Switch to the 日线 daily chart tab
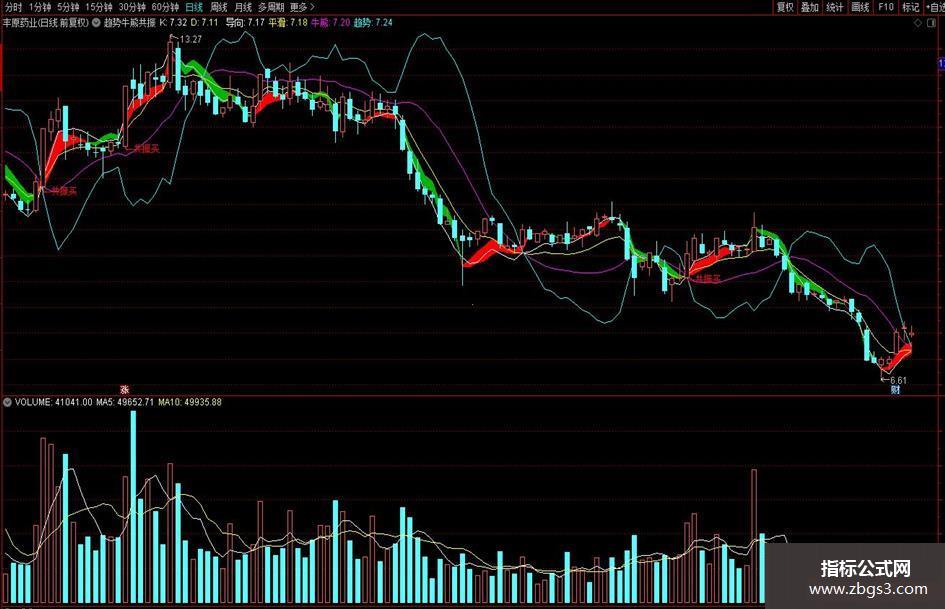Screen dimensions: 945x609 tap(193, 7)
